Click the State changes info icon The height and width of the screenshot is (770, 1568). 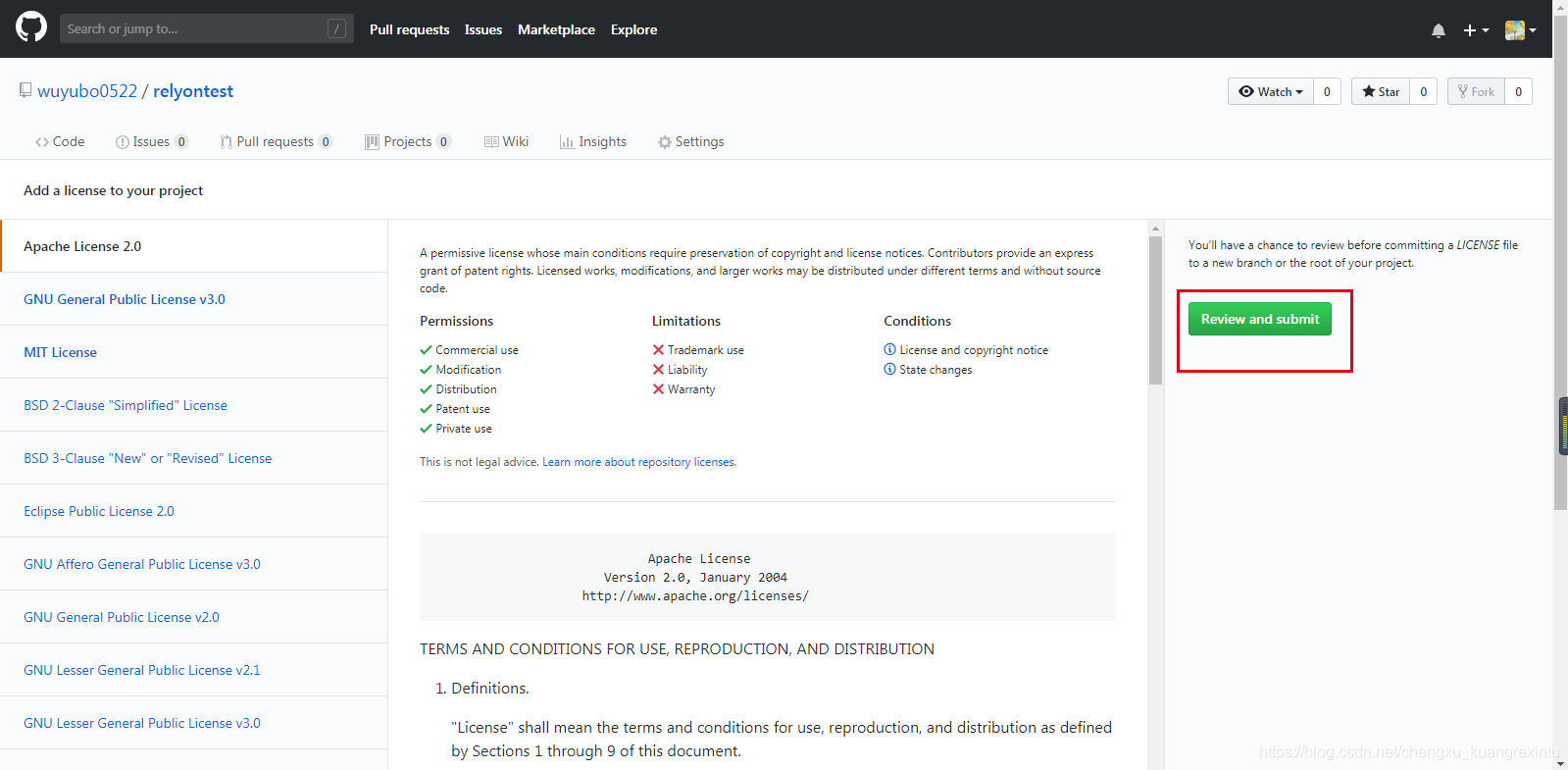[889, 369]
